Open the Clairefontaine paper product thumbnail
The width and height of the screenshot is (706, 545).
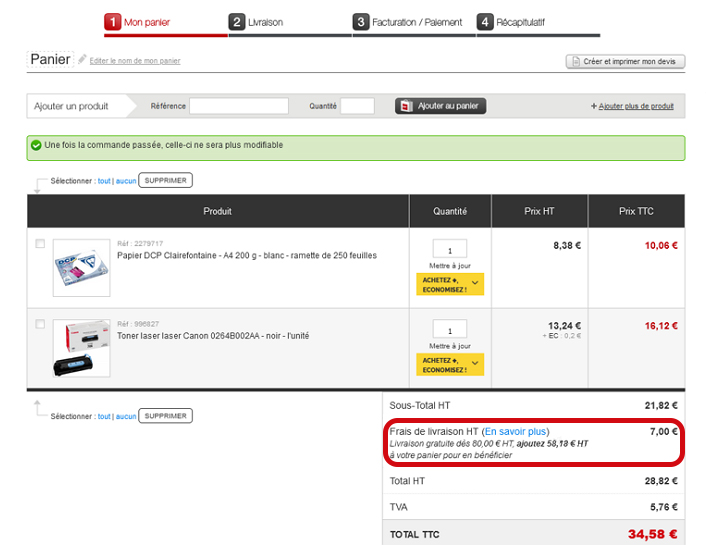coord(81,266)
